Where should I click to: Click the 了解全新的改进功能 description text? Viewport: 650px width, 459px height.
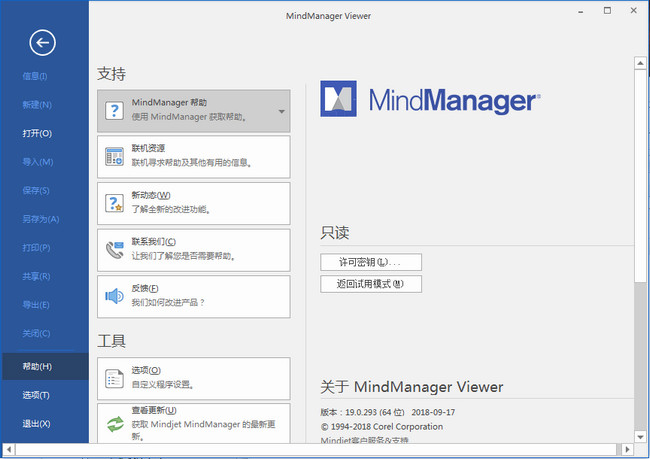tap(171, 209)
